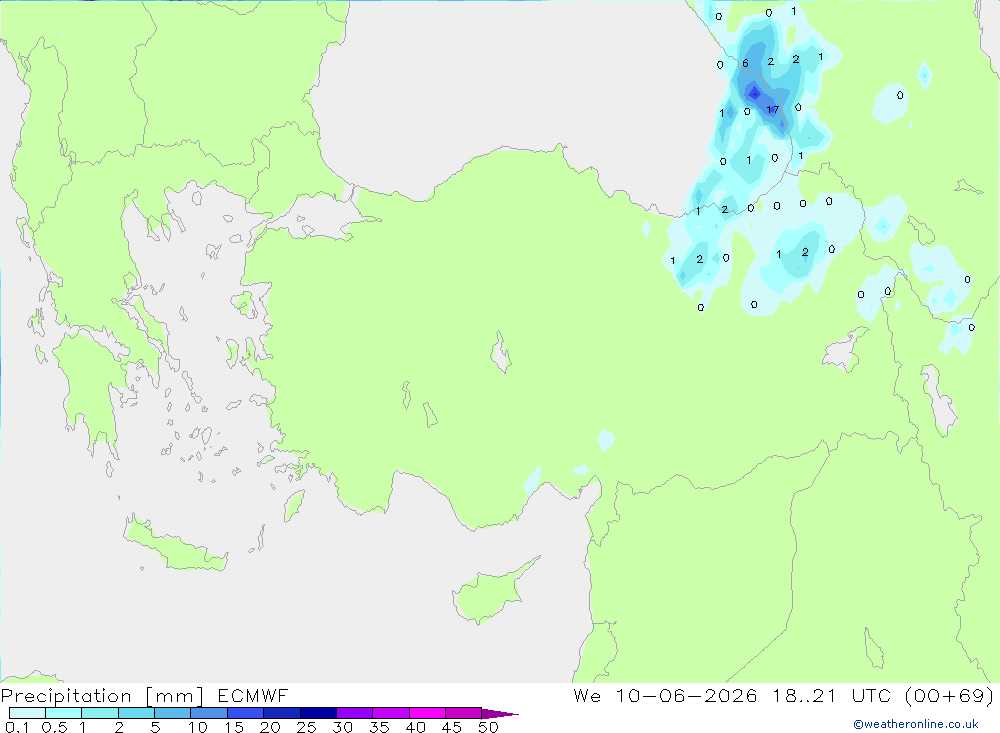Pick the 0.5–1 mm legend color swatch
Viewport: 1000px width, 733px height.
coord(64,713)
